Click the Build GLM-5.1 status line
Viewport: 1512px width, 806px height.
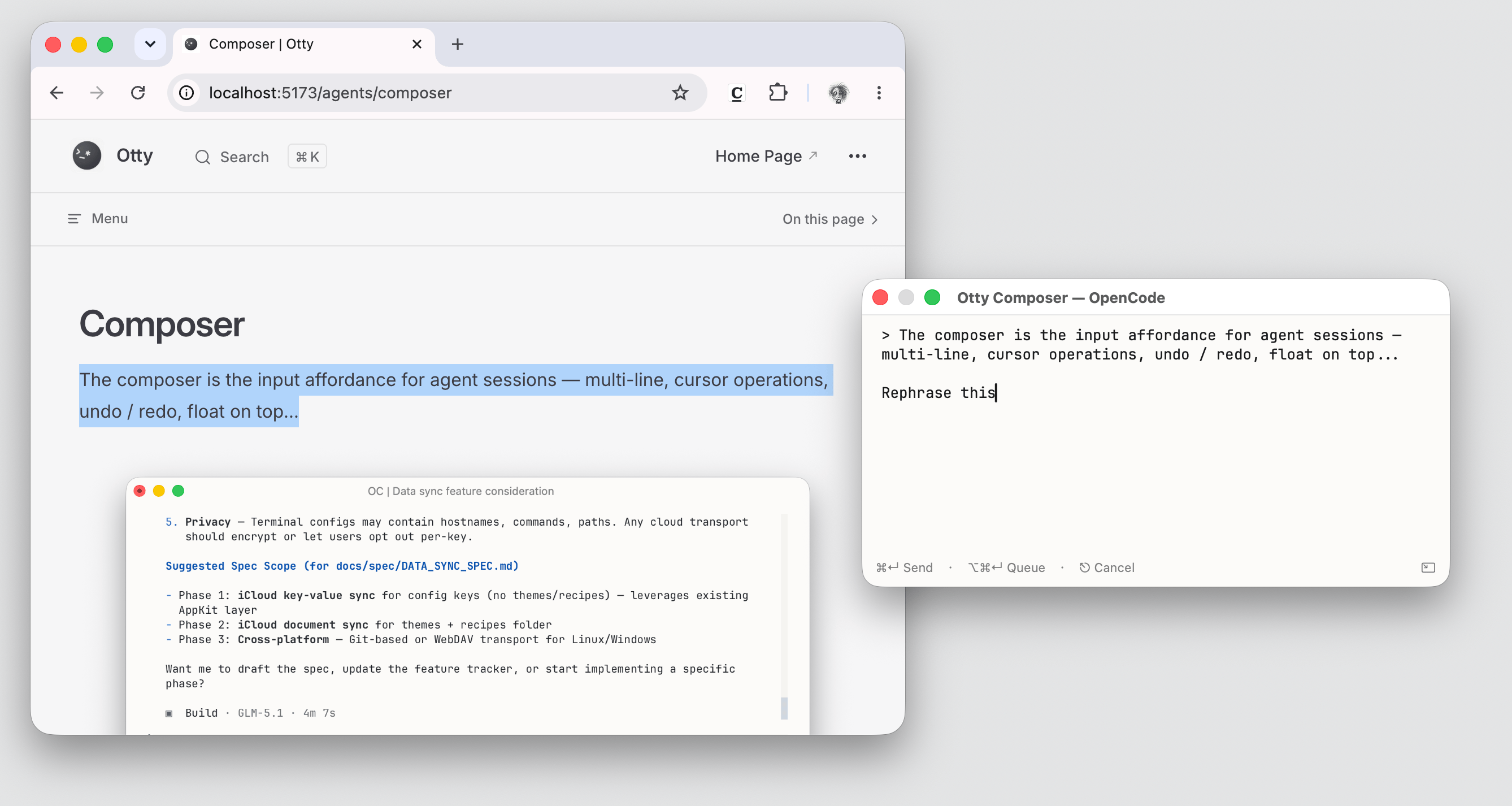251,713
